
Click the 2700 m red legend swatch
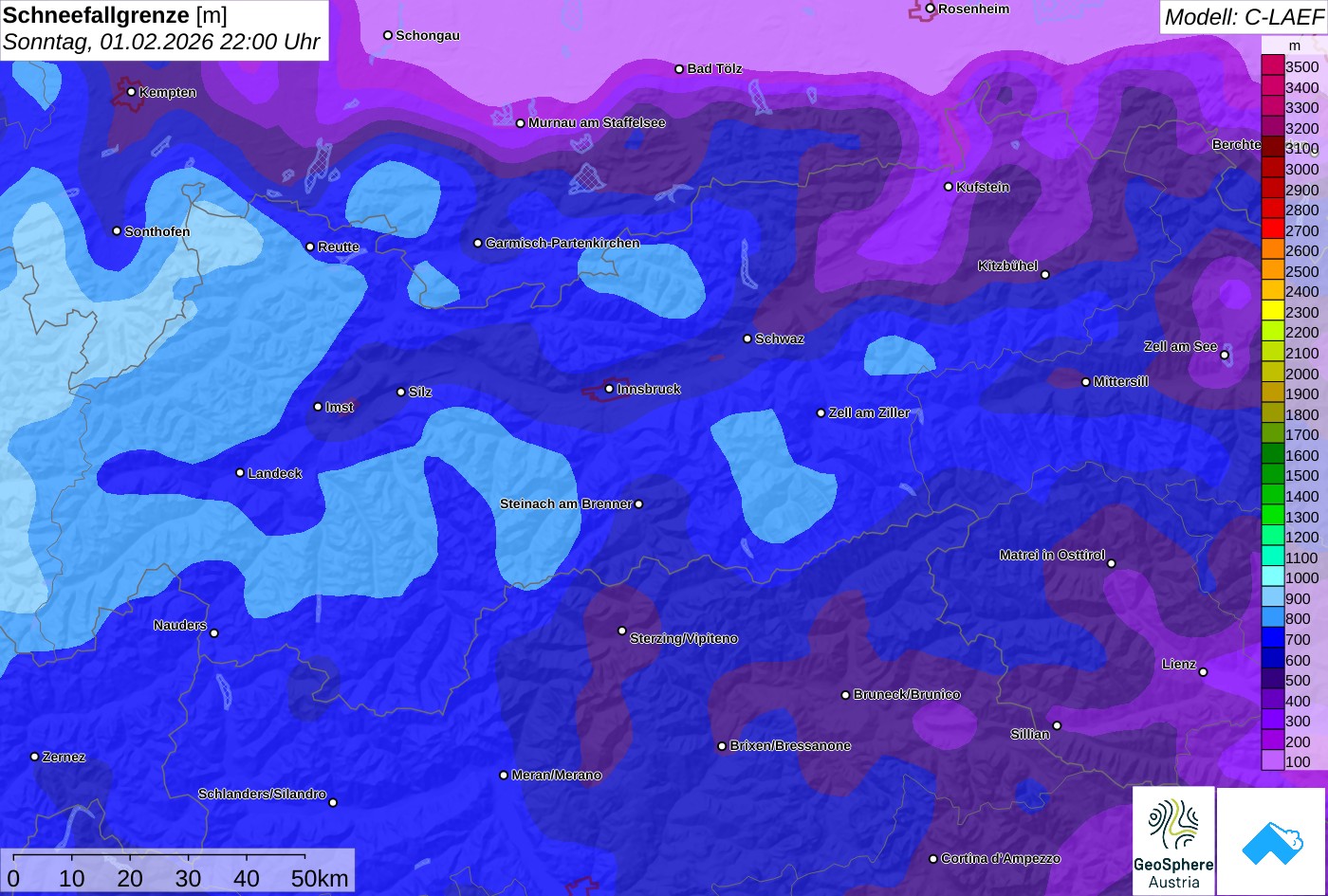1272,230
